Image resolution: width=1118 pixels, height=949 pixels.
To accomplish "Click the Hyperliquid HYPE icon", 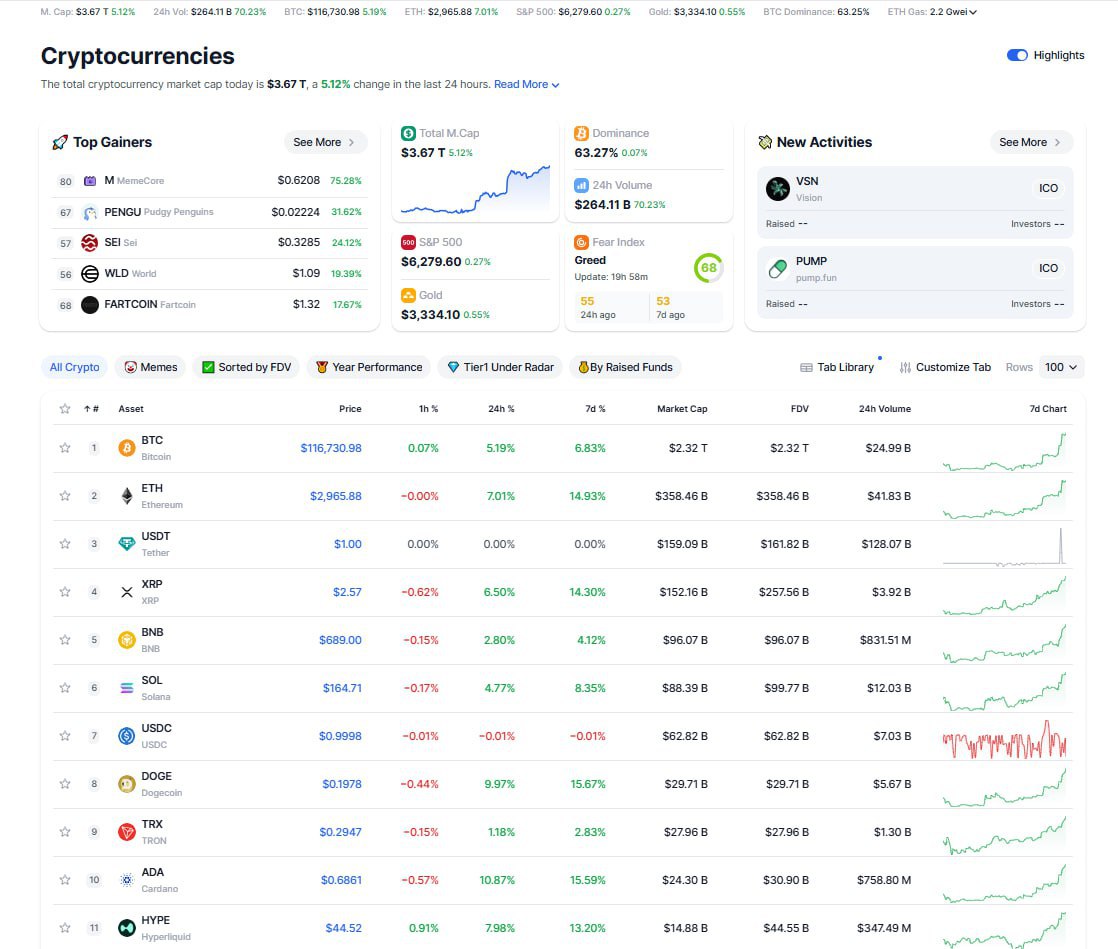I will 127,928.
